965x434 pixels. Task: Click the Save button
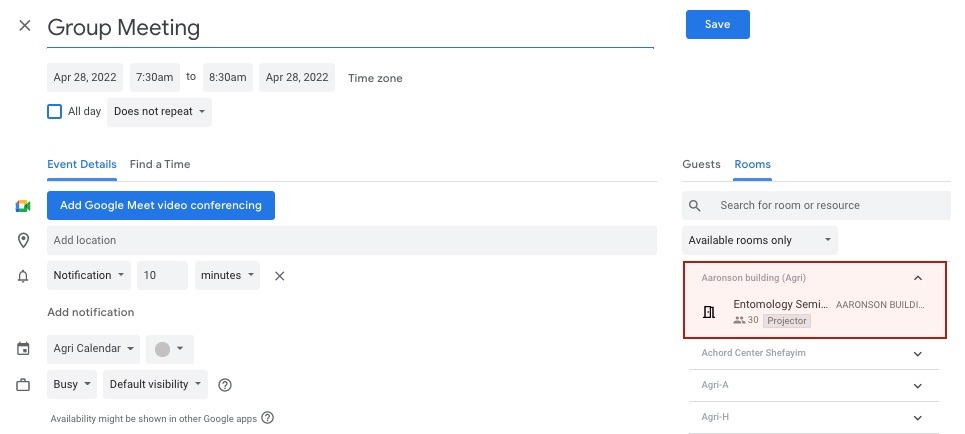tap(718, 25)
